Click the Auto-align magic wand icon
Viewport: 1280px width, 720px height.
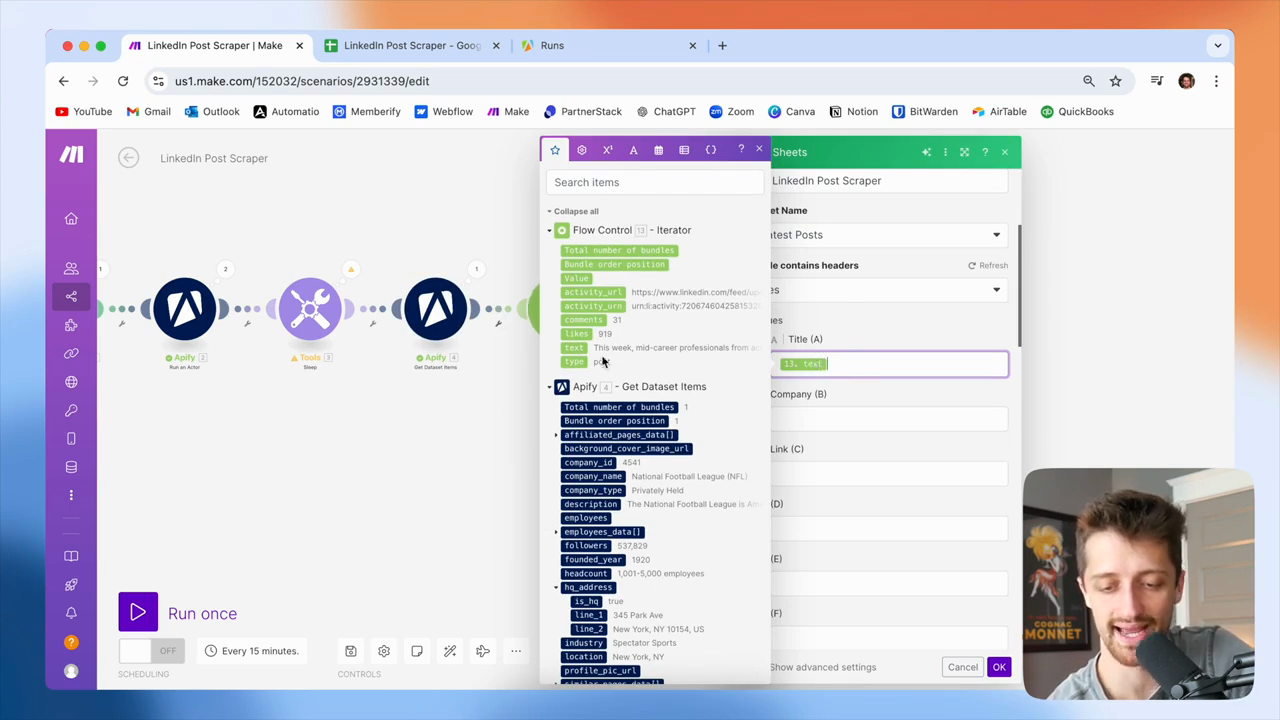tap(450, 651)
